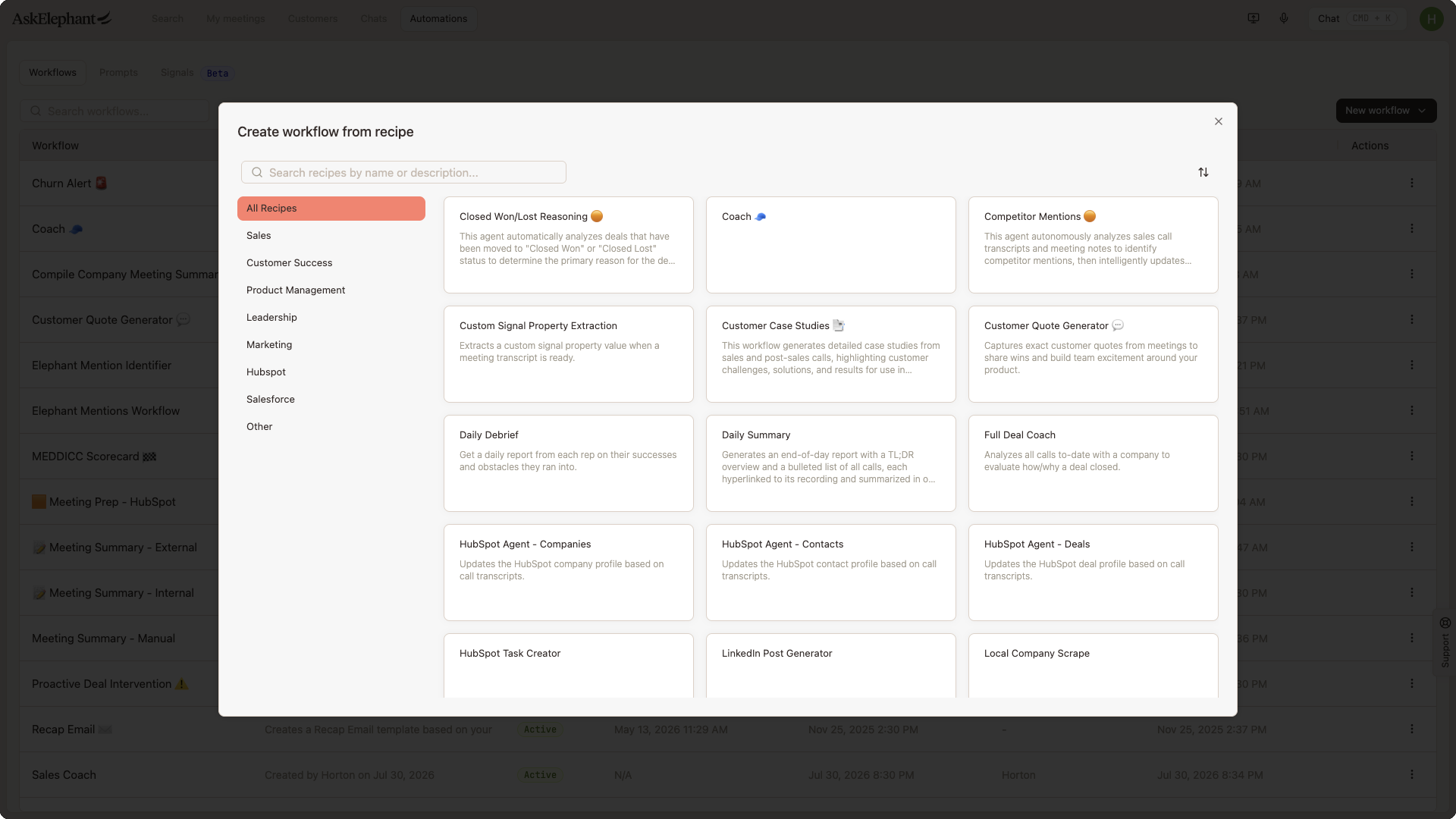Click the microphone icon in the top bar
Image resolution: width=1456 pixels, height=819 pixels.
[1284, 18]
